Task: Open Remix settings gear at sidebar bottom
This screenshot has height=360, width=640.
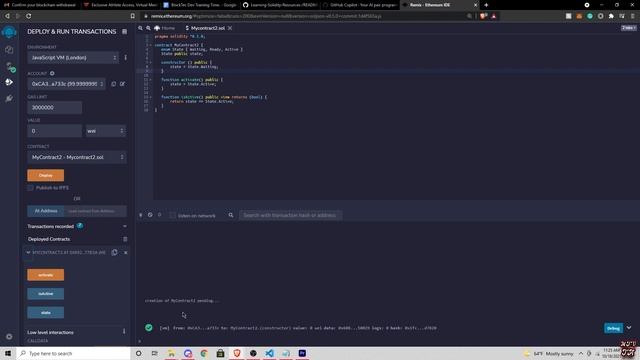Action: coord(9,337)
